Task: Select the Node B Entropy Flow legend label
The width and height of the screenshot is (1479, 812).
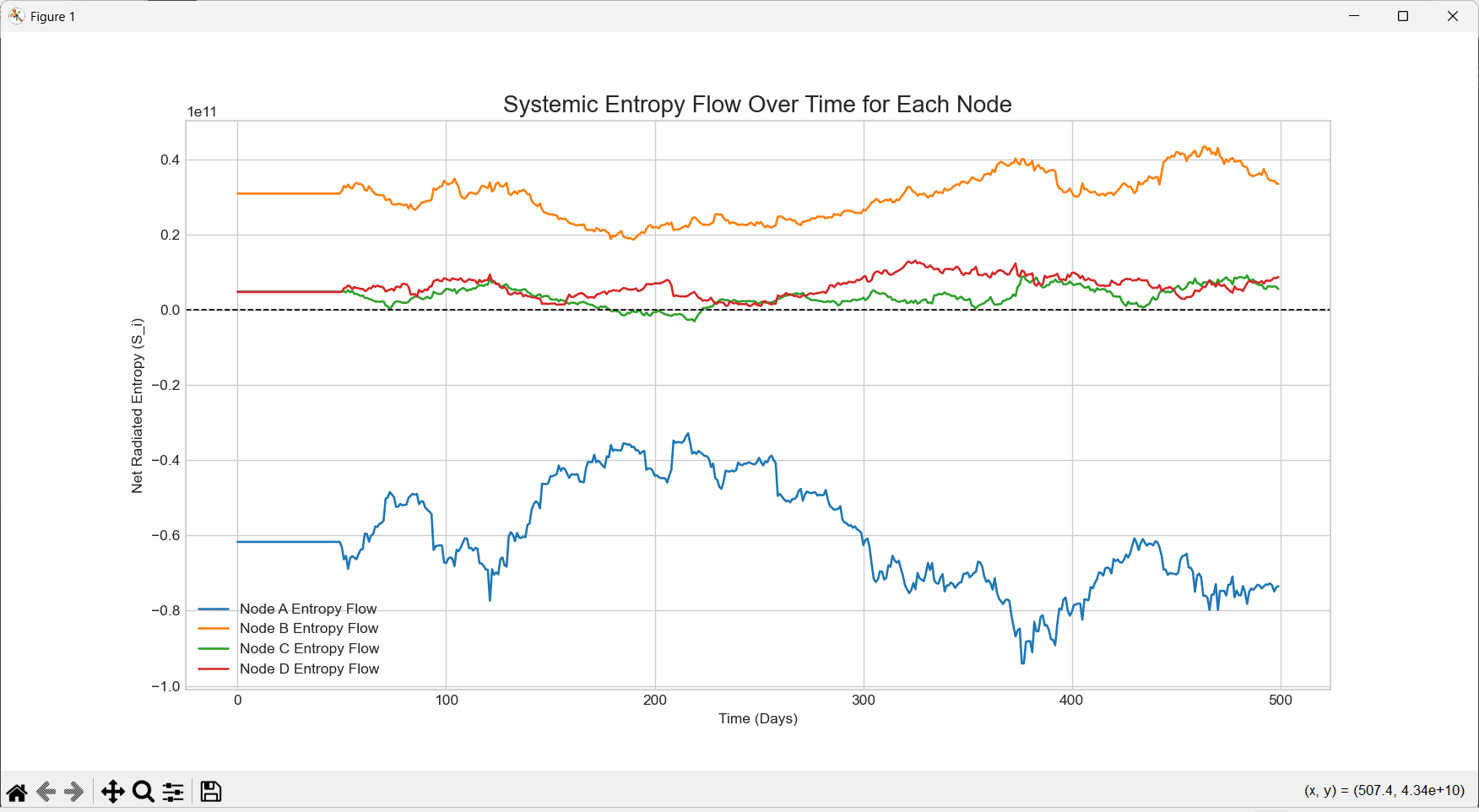Action: tap(309, 628)
